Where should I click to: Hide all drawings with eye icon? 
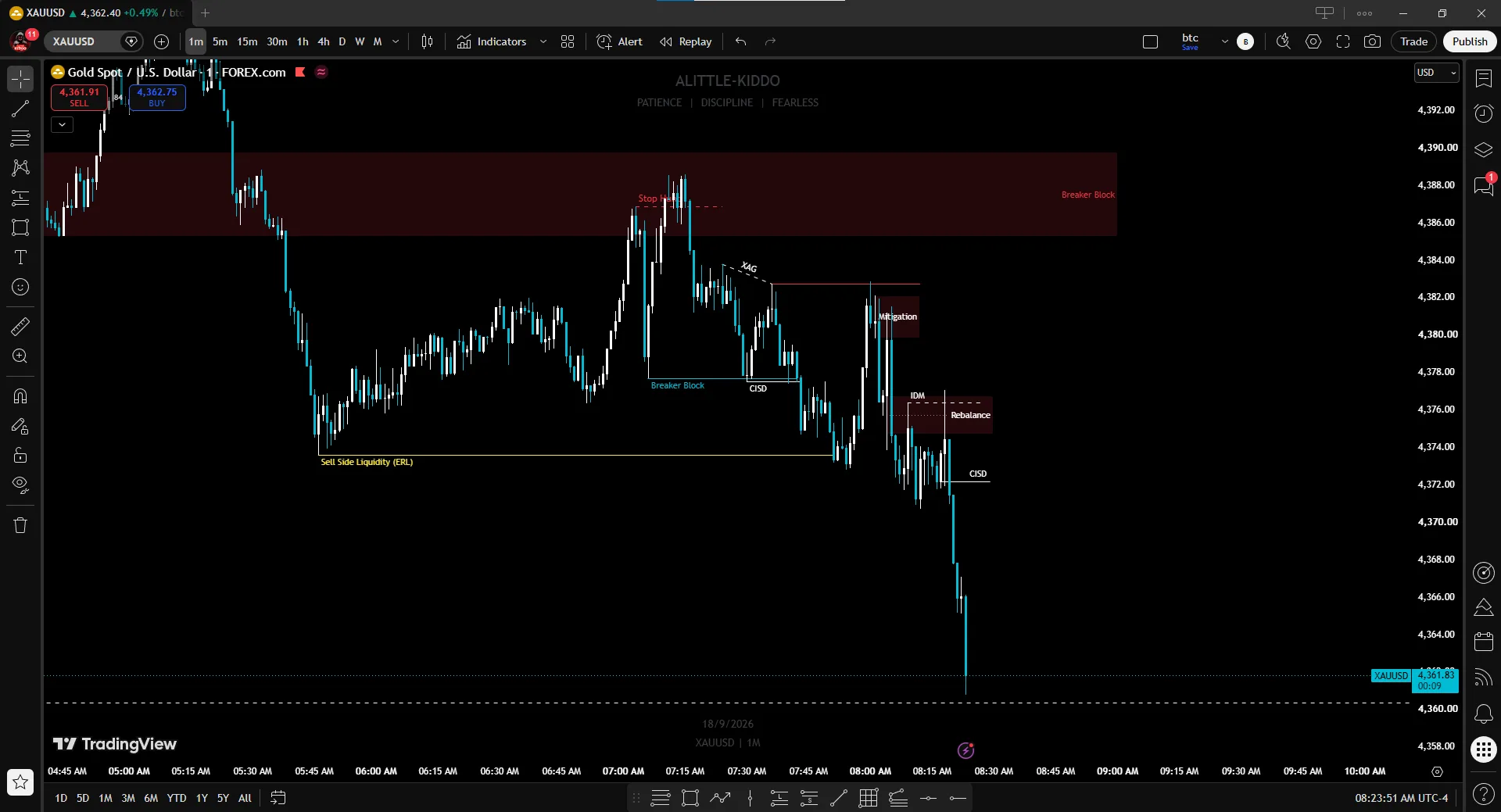(20, 485)
